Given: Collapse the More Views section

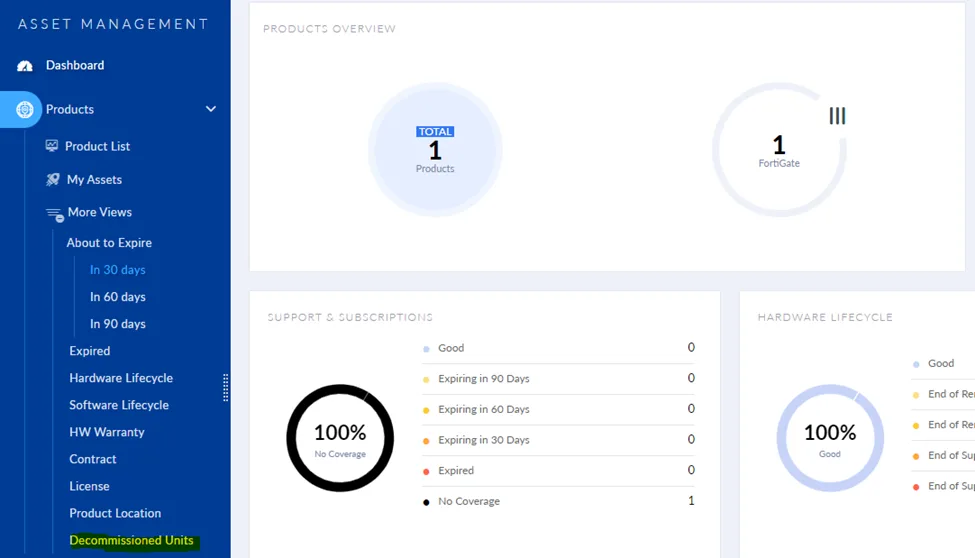Looking at the screenshot, I should [x=99, y=212].
